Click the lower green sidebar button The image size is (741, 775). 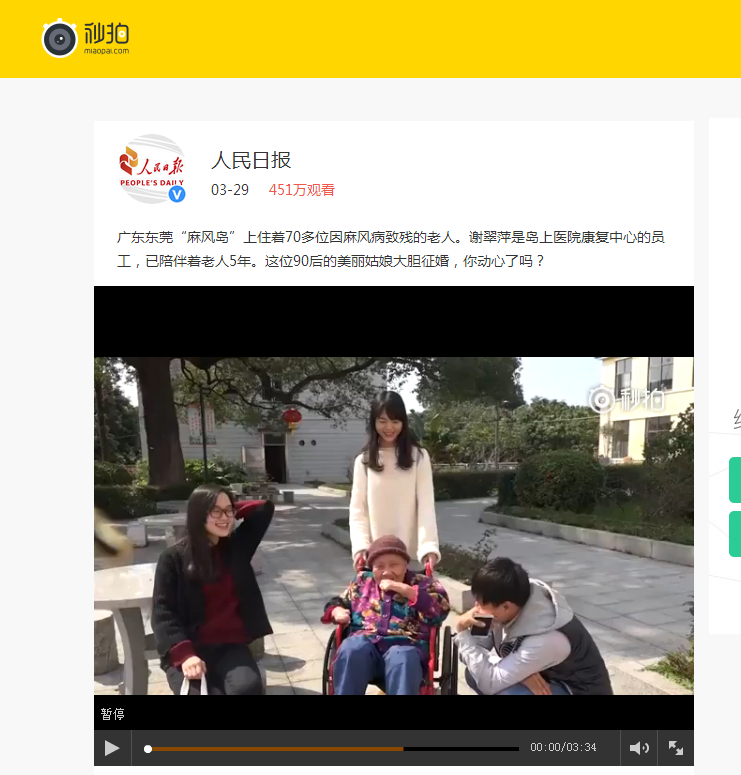(735, 534)
